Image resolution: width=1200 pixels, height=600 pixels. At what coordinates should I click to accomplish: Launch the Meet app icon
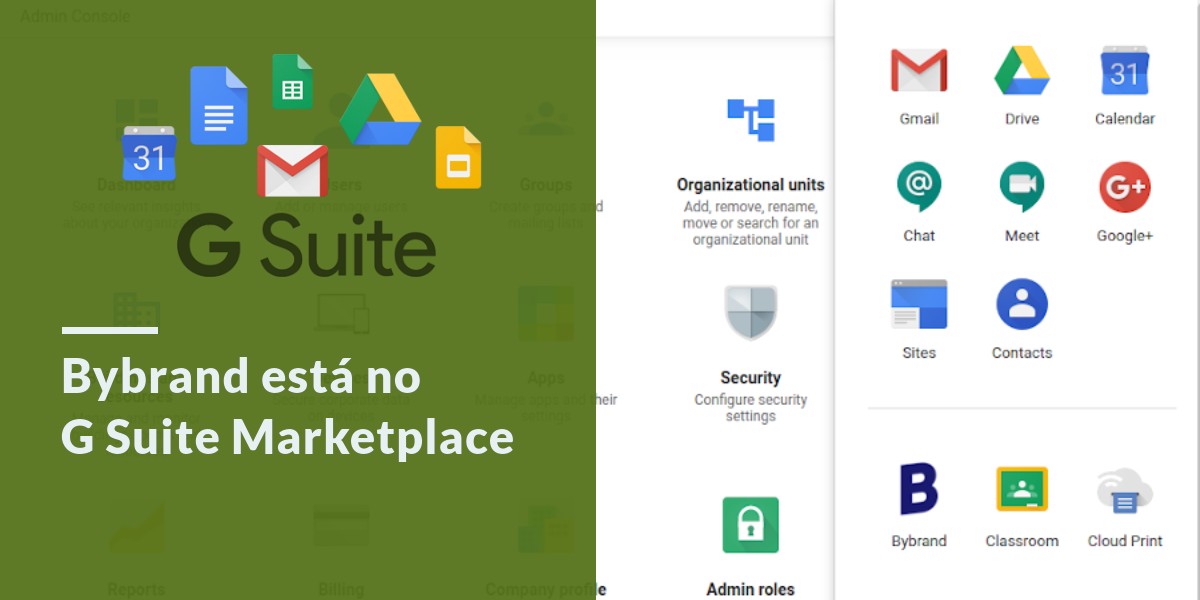(1021, 187)
